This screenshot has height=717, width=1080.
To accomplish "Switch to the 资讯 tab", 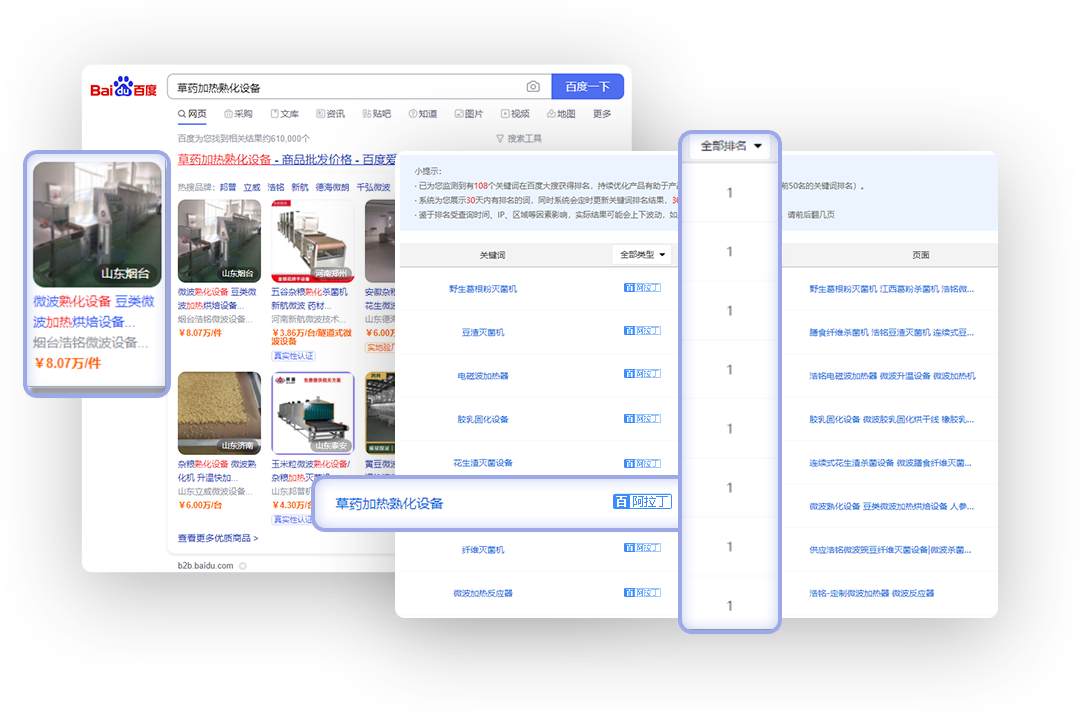I will [331, 114].
